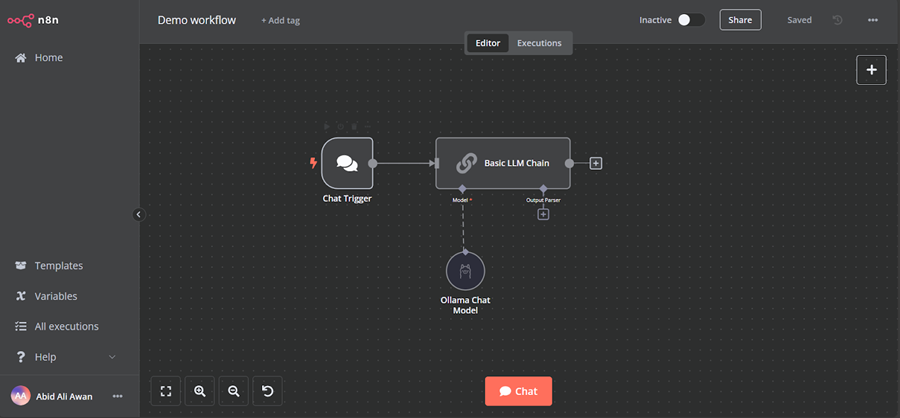Select the Basic LLM Chain node
The image size is (900, 418).
click(x=503, y=163)
